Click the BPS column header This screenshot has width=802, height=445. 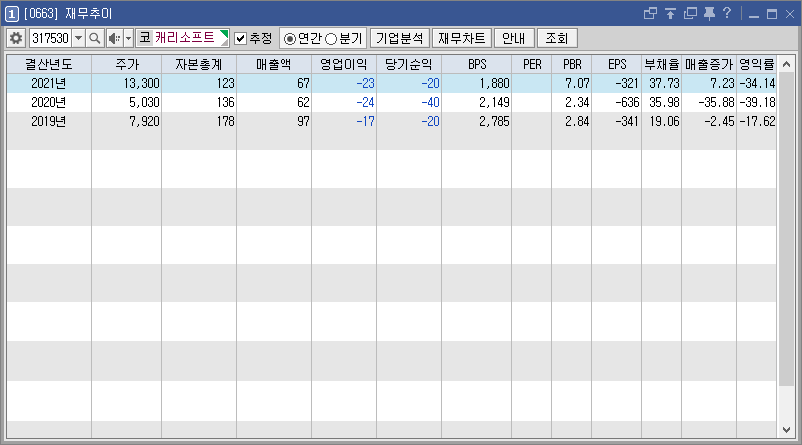(x=477, y=64)
